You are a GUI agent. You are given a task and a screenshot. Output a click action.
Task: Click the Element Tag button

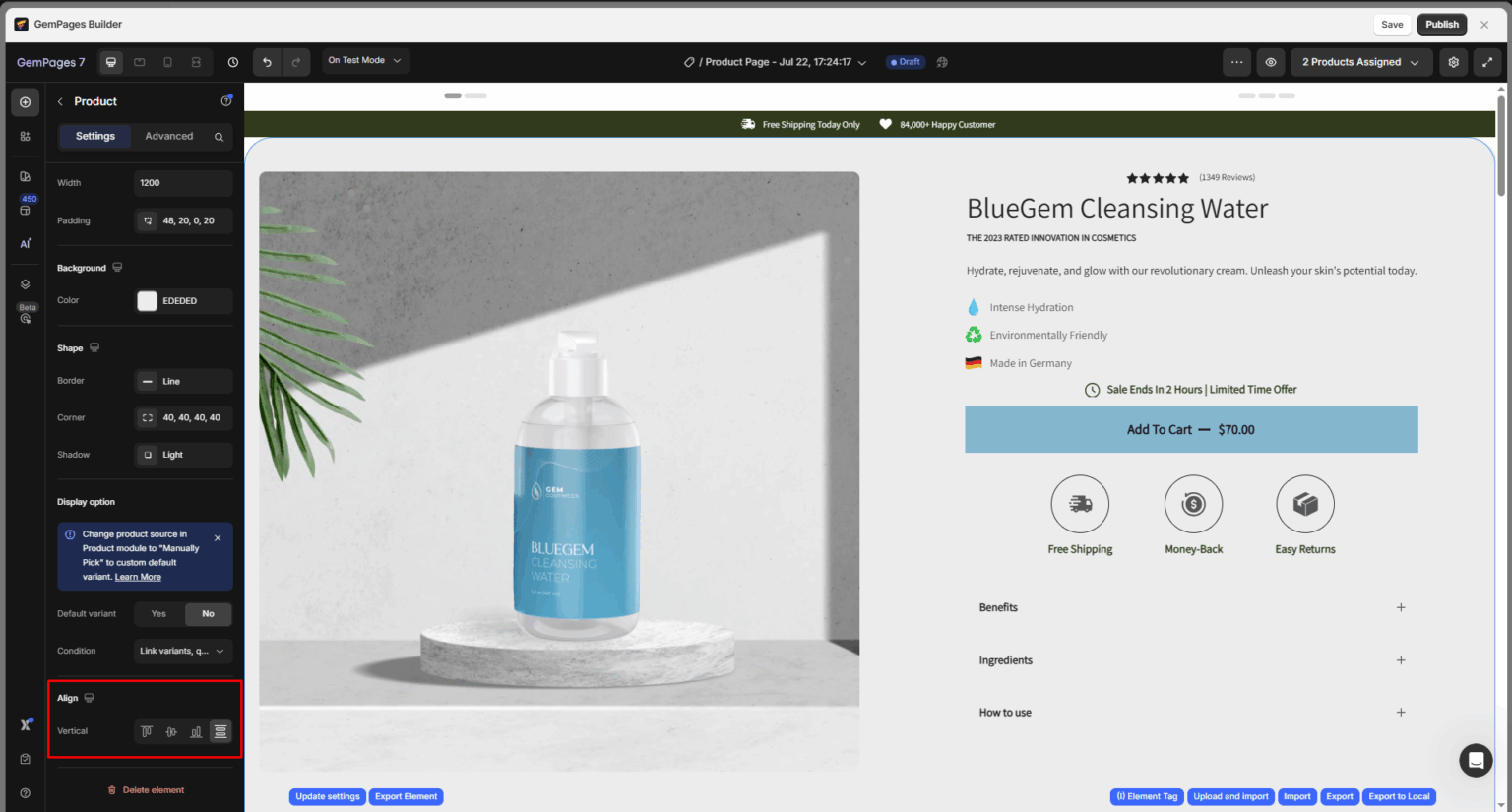1147,797
